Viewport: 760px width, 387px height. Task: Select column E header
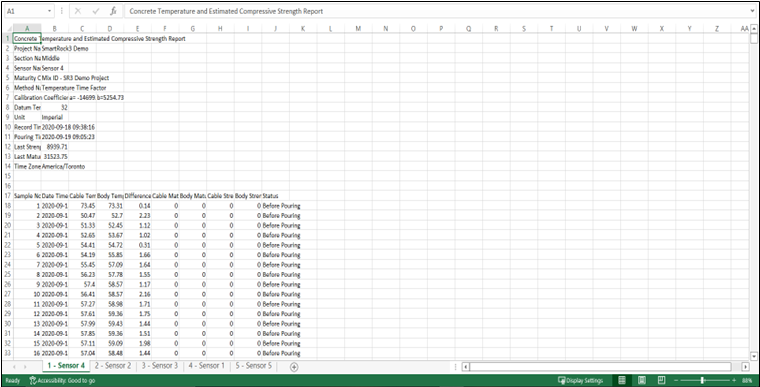point(138,29)
